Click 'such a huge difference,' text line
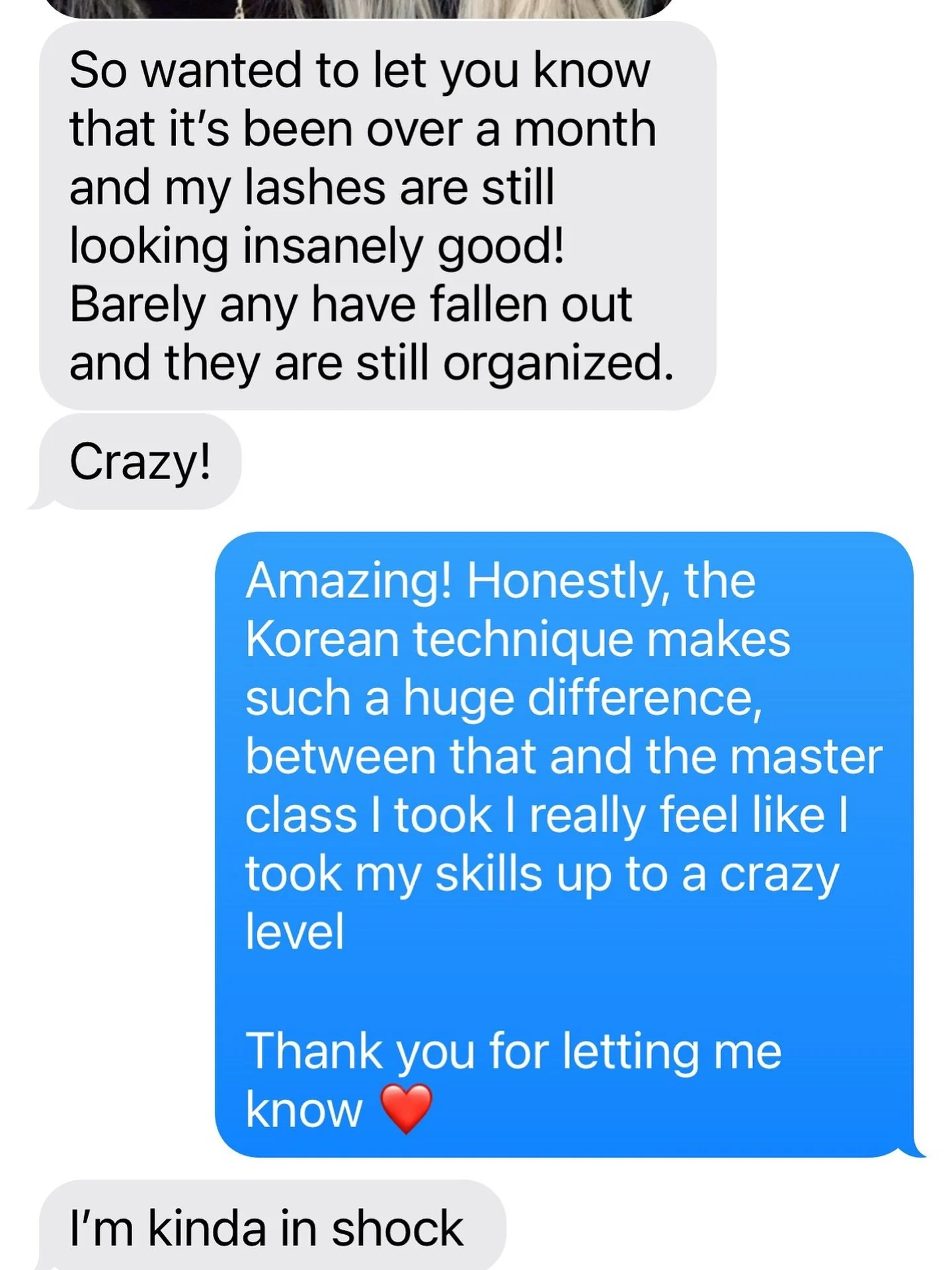Image resolution: width=952 pixels, height=1270 pixels. (x=504, y=698)
